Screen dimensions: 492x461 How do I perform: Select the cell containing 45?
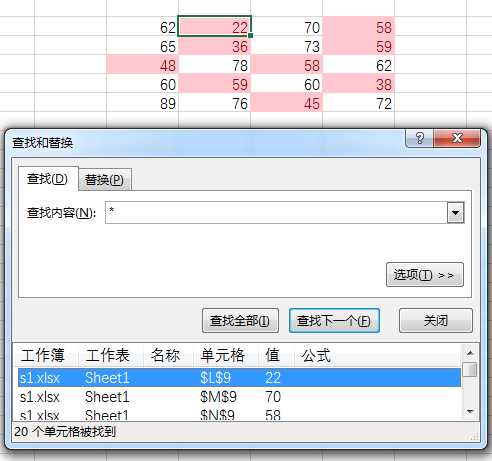(287, 102)
